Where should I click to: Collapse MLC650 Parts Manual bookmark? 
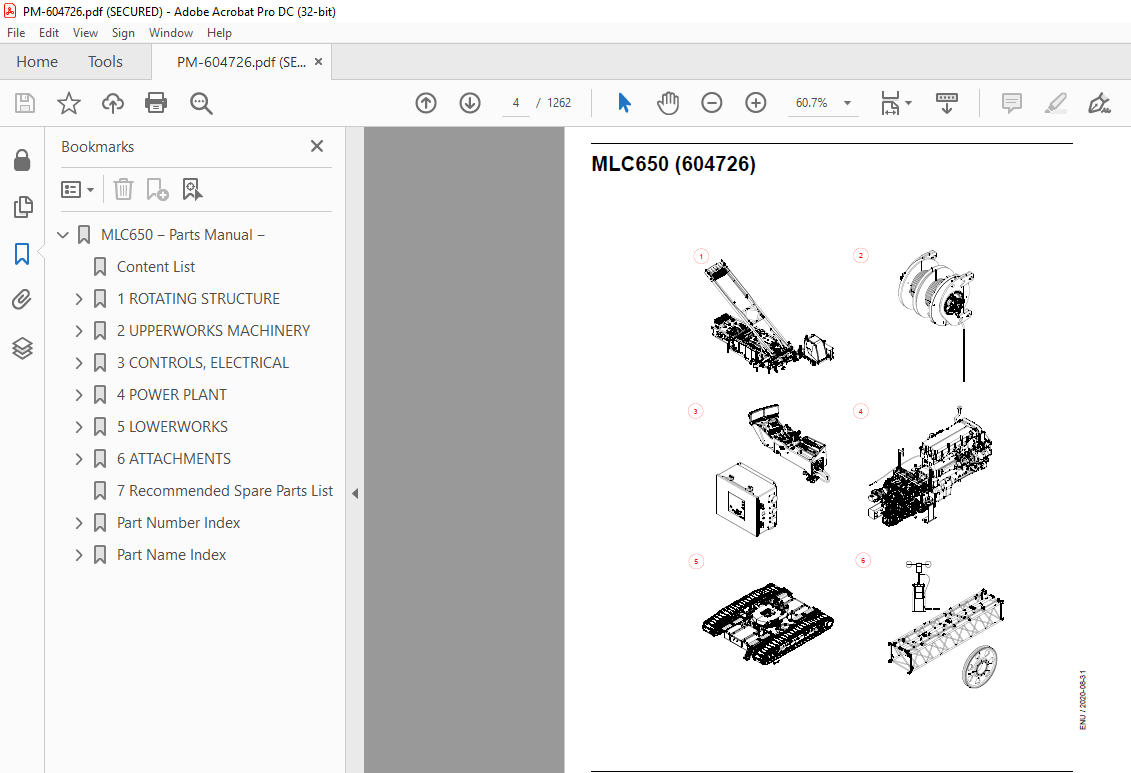(x=63, y=235)
